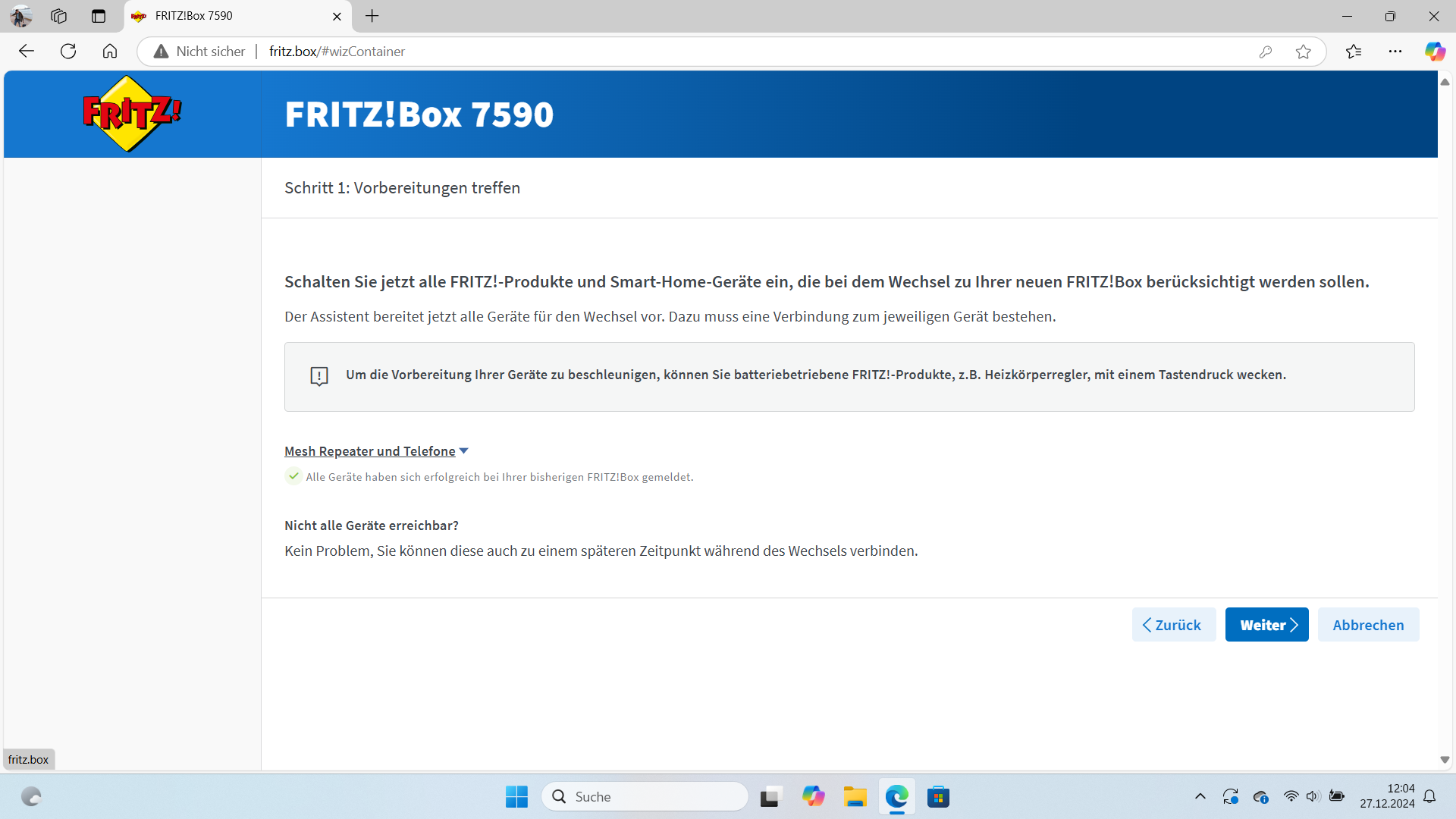The image size is (1456, 819).
Task: Show hidden system tray icons chevron
Action: [x=1200, y=796]
